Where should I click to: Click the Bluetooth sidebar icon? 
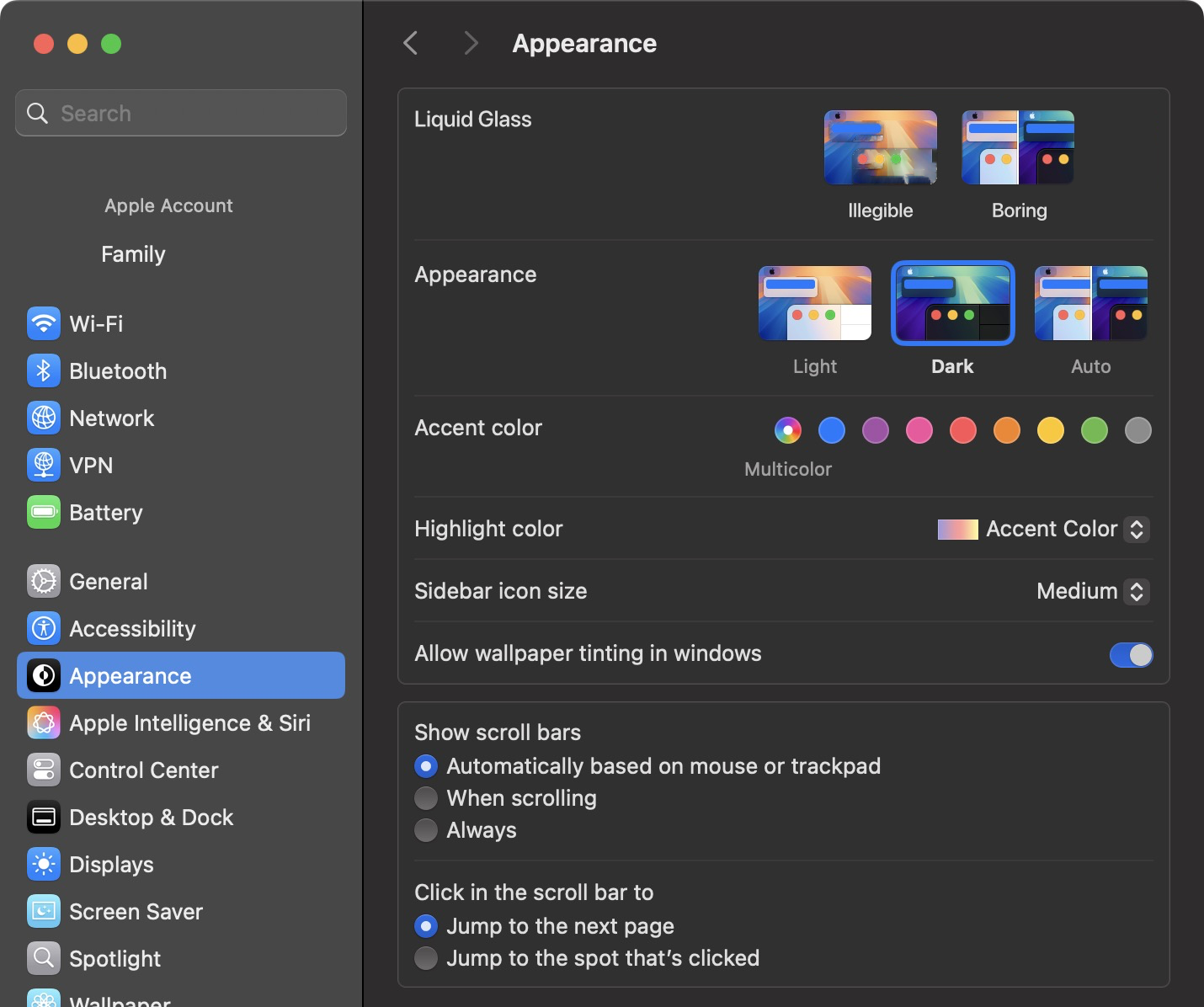pyautogui.click(x=44, y=370)
